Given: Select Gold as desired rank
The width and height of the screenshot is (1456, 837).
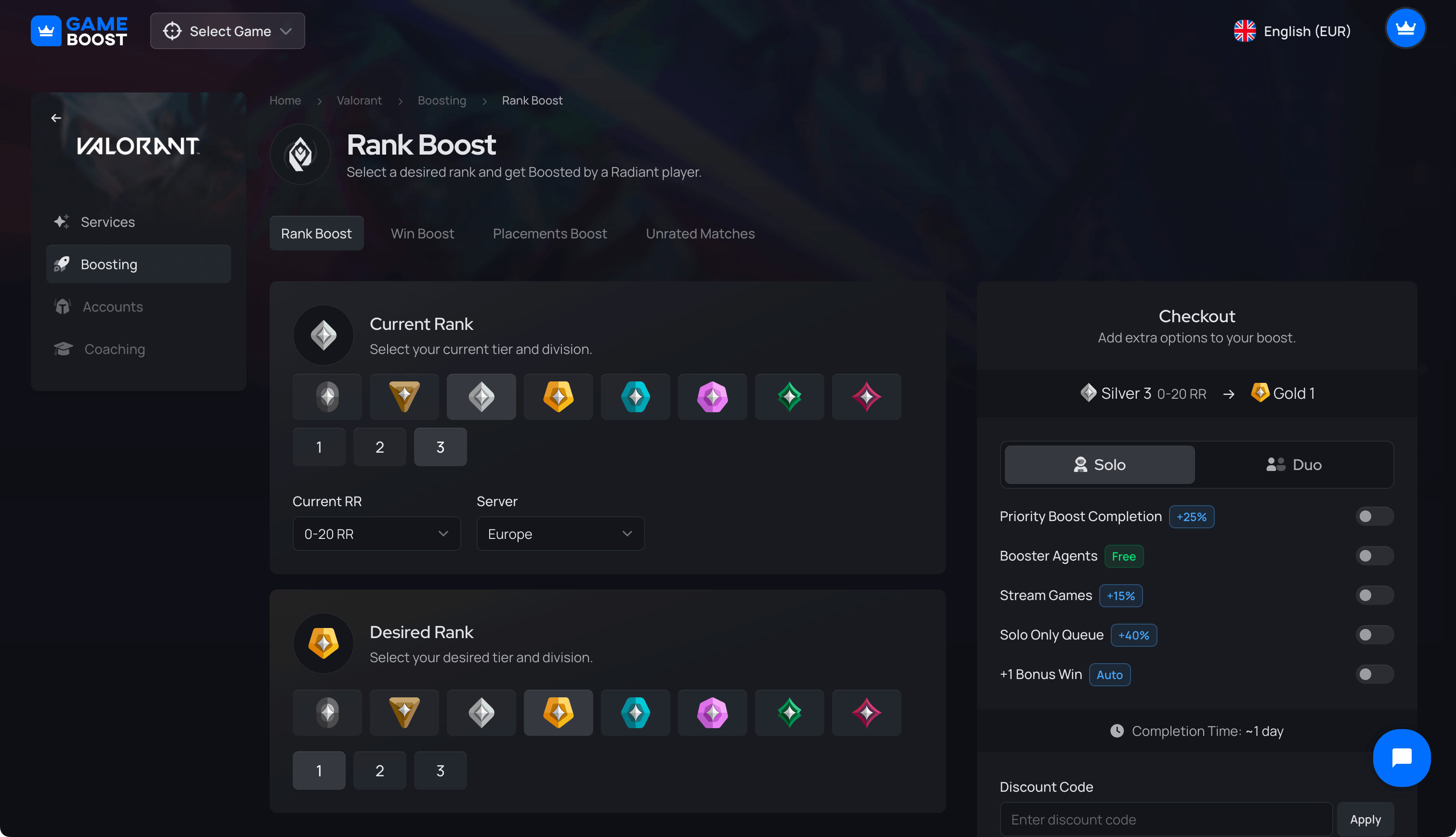Looking at the screenshot, I should click(x=559, y=713).
